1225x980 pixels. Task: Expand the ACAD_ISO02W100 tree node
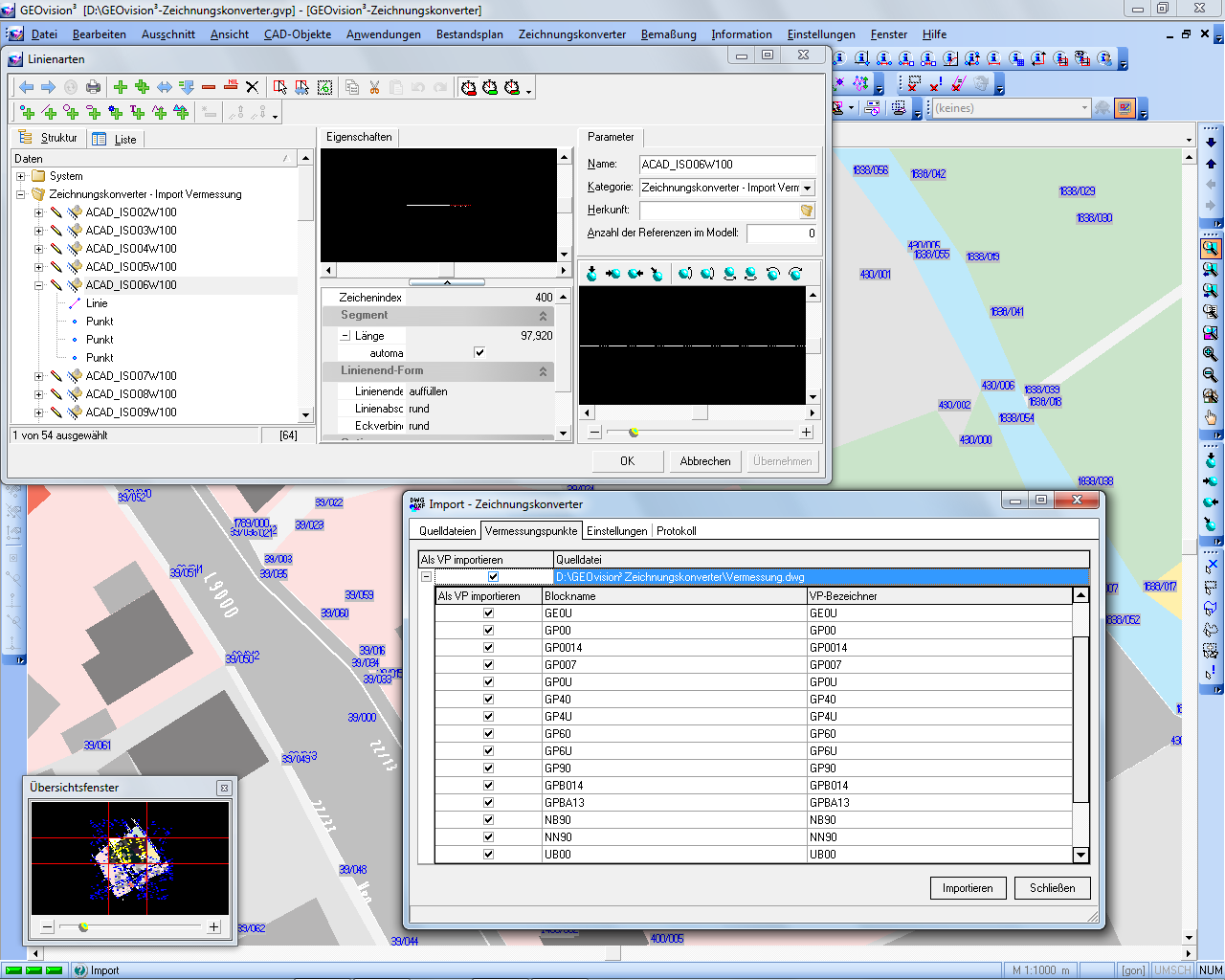point(38,212)
